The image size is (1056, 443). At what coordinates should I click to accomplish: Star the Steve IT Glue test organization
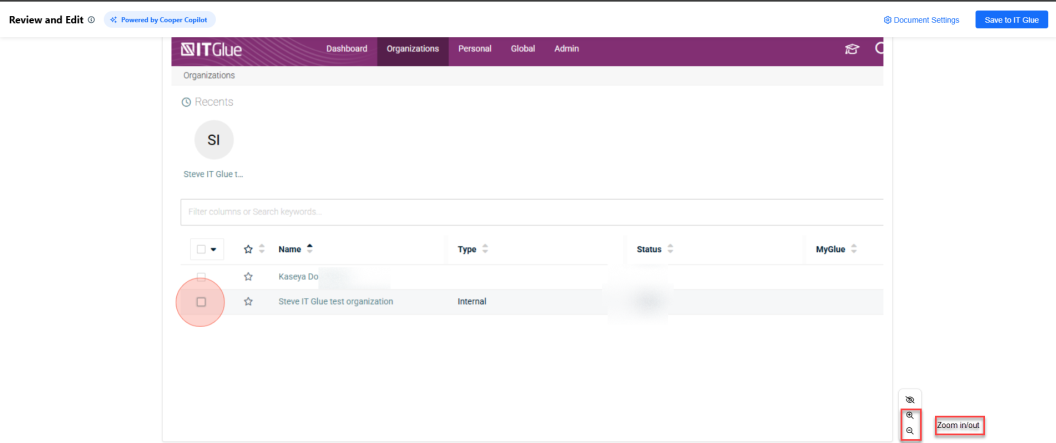pos(248,302)
